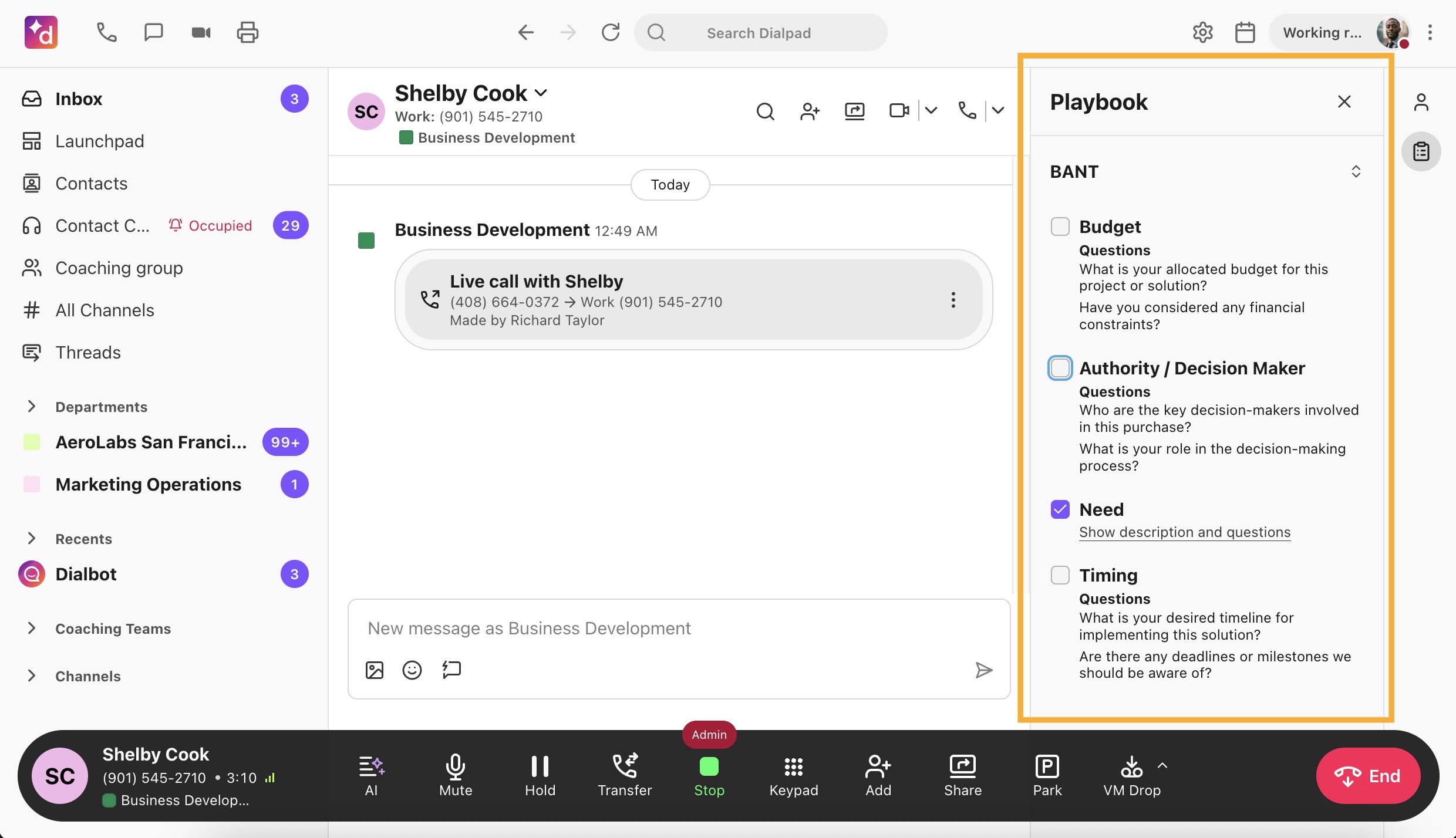
Task: Open contact profile icon in right rail
Action: click(x=1421, y=102)
